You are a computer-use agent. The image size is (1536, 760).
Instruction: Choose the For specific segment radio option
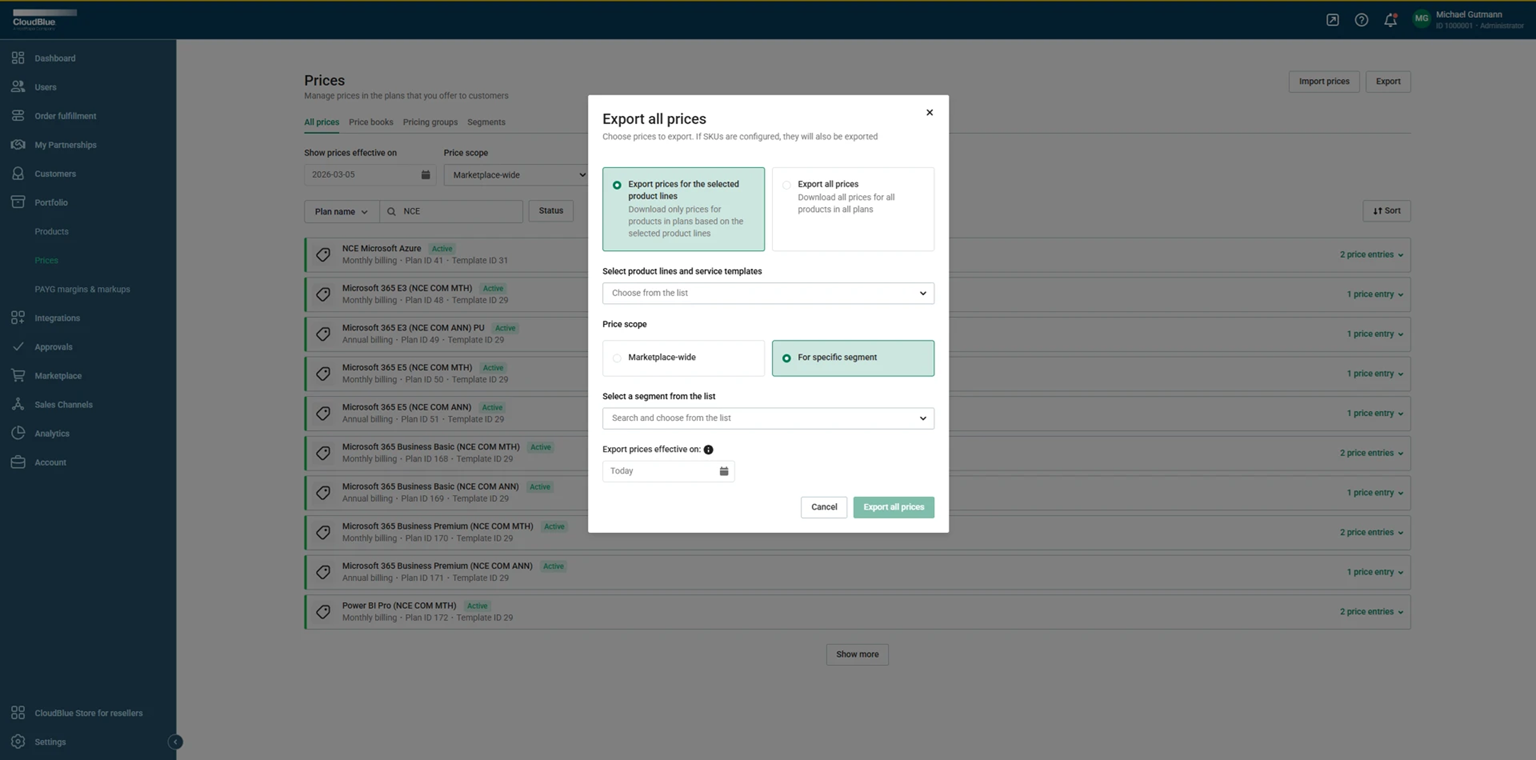[x=786, y=358]
